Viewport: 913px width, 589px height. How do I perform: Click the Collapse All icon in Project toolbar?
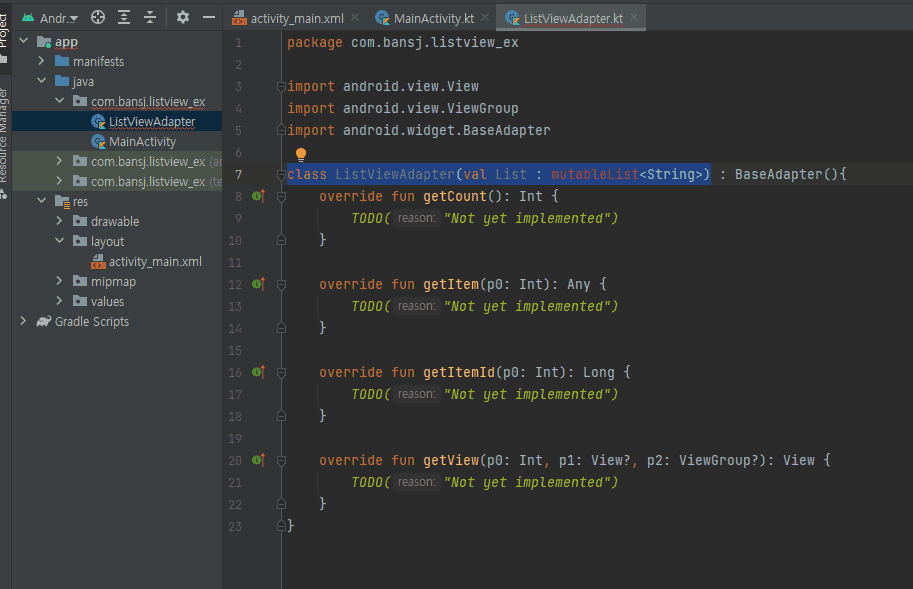pyautogui.click(x=150, y=17)
